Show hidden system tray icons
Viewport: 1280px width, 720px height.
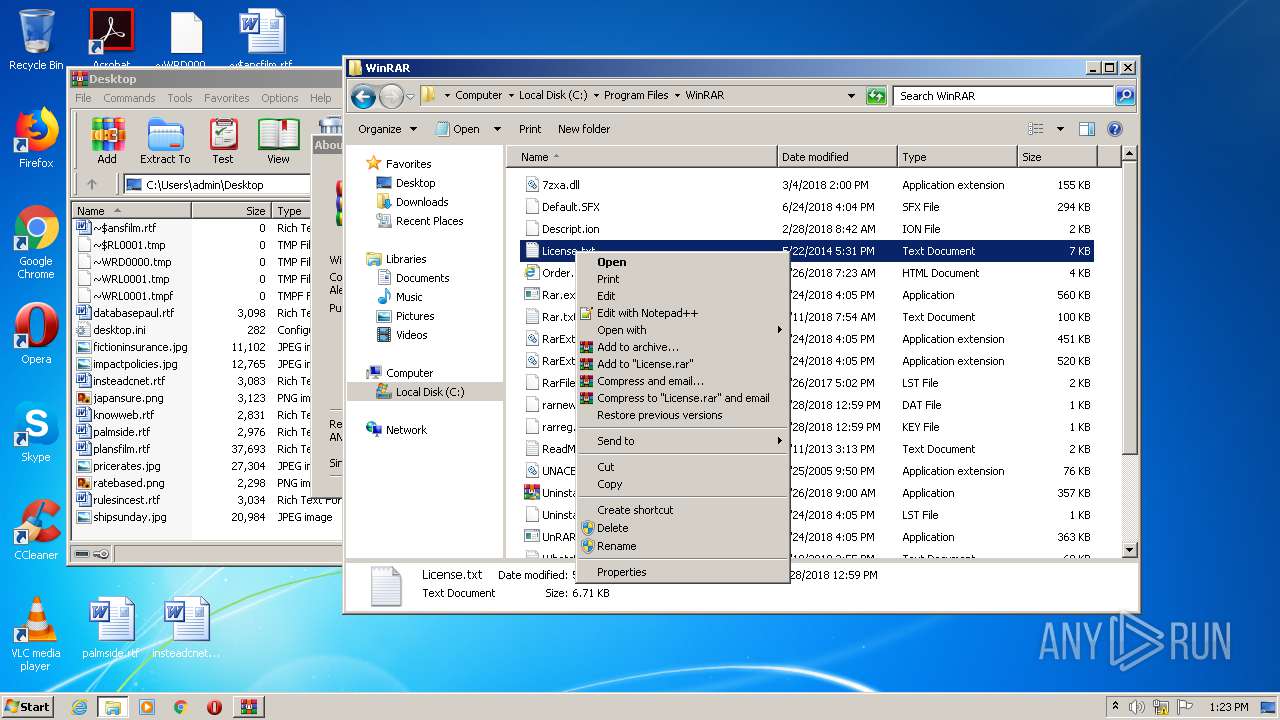click(1116, 707)
